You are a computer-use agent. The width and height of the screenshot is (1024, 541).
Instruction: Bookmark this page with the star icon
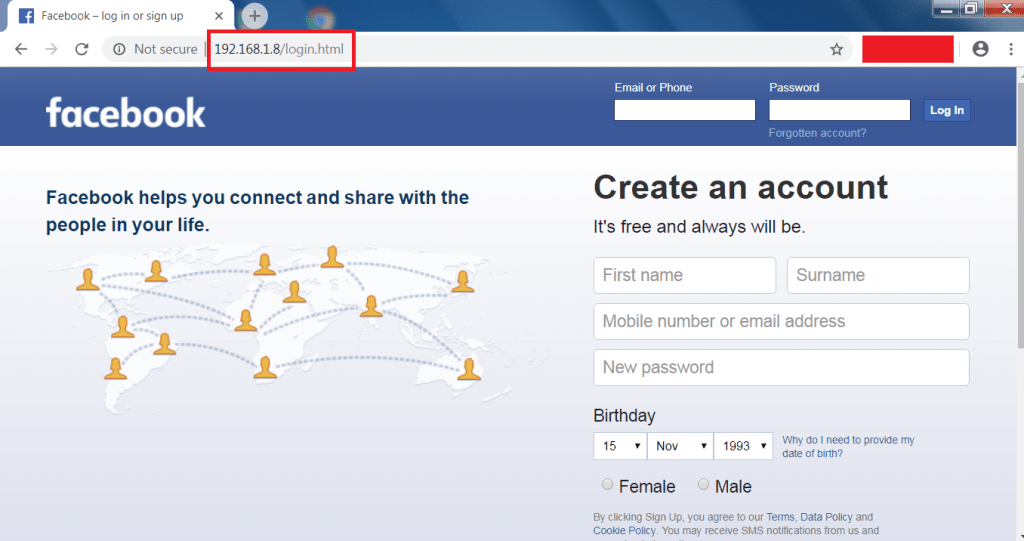[837, 49]
